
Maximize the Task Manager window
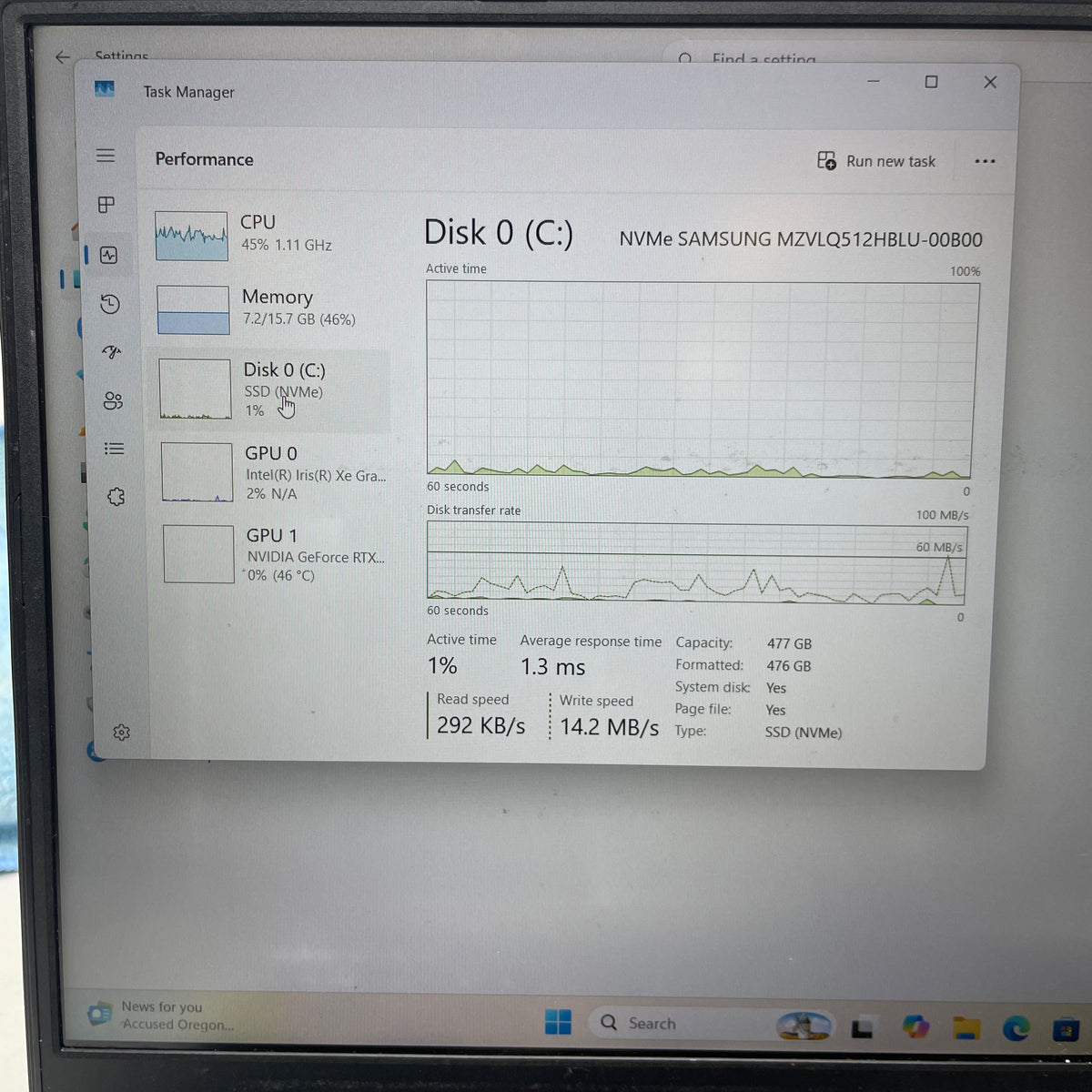coord(931,82)
